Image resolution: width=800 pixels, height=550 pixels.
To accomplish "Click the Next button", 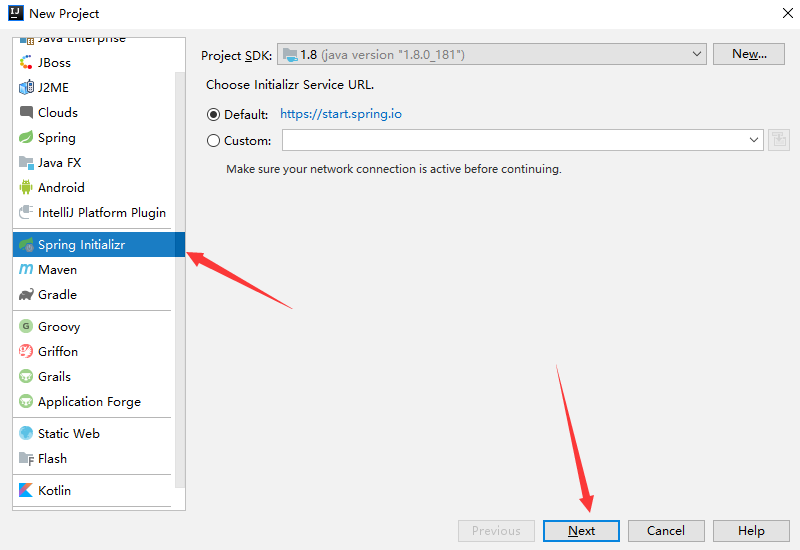I will point(581,531).
